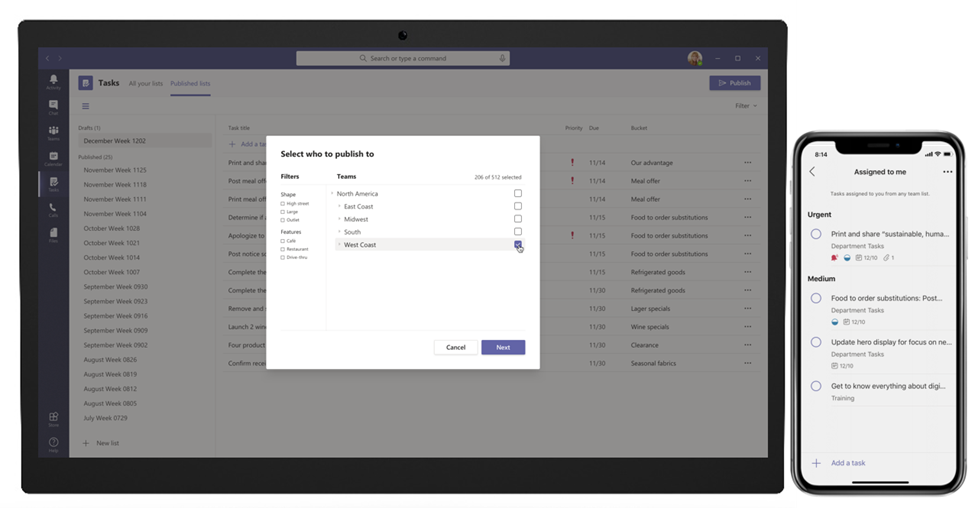
Task: Click the microphone icon in search bar
Action: click(x=503, y=58)
